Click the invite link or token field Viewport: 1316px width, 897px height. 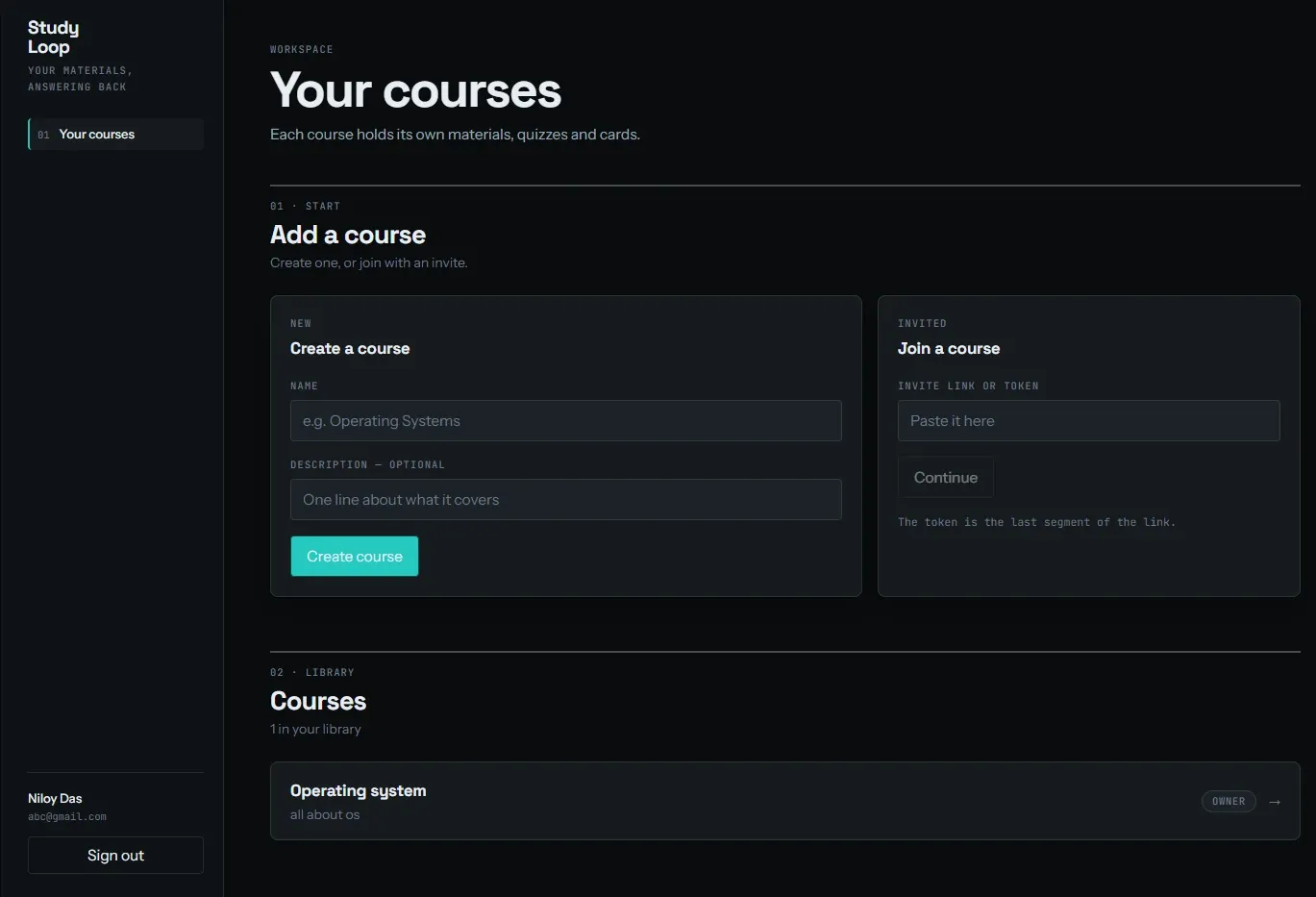tap(1089, 421)
